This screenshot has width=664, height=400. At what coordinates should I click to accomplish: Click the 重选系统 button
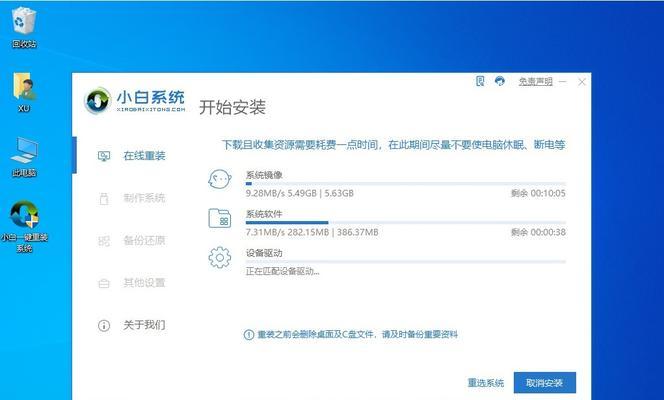(x=486, y=383)
